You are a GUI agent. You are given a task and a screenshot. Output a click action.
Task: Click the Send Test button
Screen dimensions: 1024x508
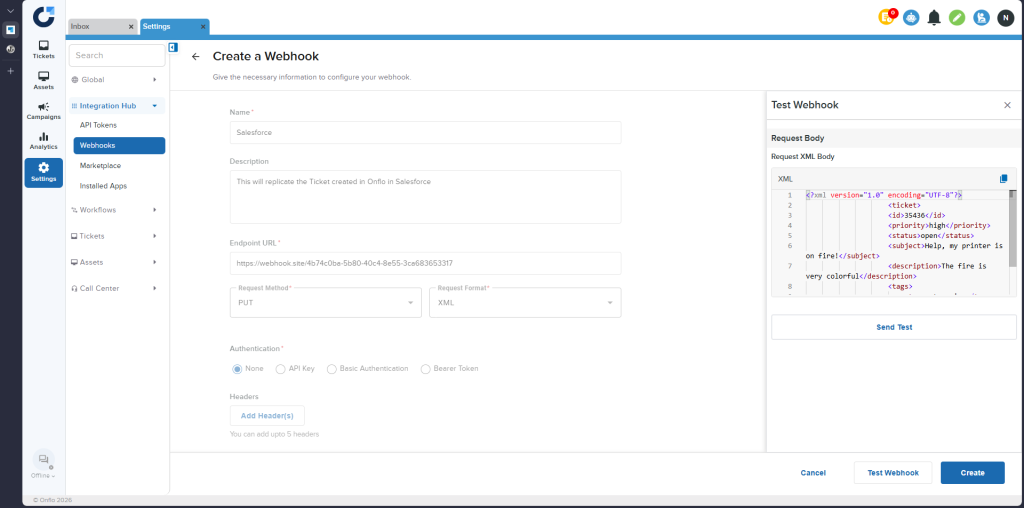[894, 327]
